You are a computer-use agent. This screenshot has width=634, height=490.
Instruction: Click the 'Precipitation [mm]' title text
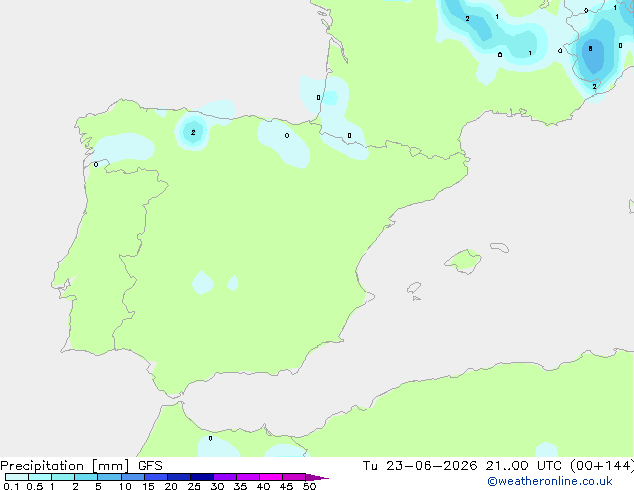point(64,466)
